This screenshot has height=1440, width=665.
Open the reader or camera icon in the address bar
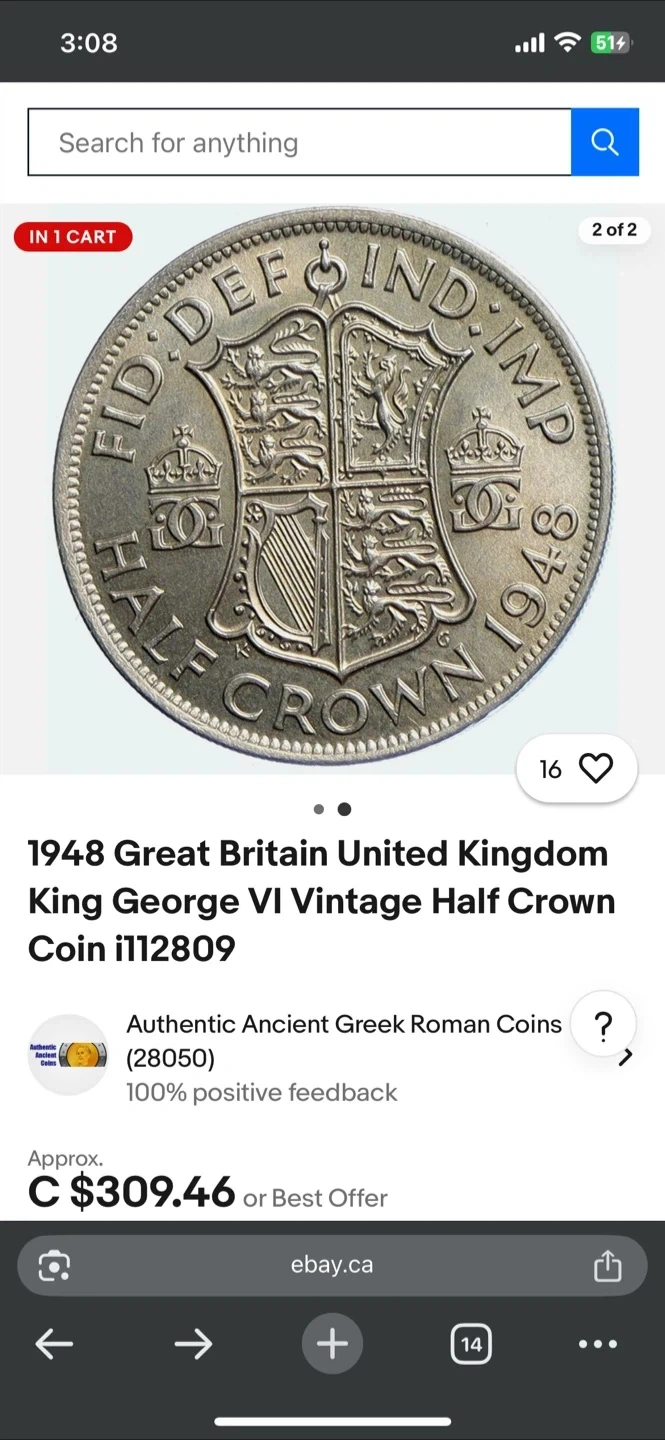54,1266
